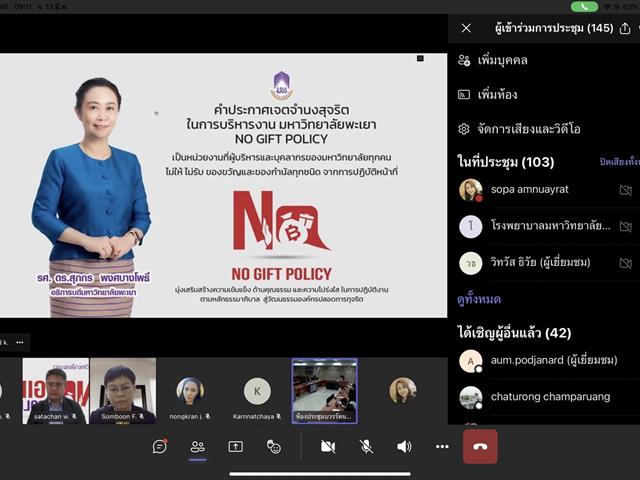The height and width of the screenshot is (480, 640).
Task: Click the gear icon for audio and video
Action: pyautogui.click(x=464, y=129)
